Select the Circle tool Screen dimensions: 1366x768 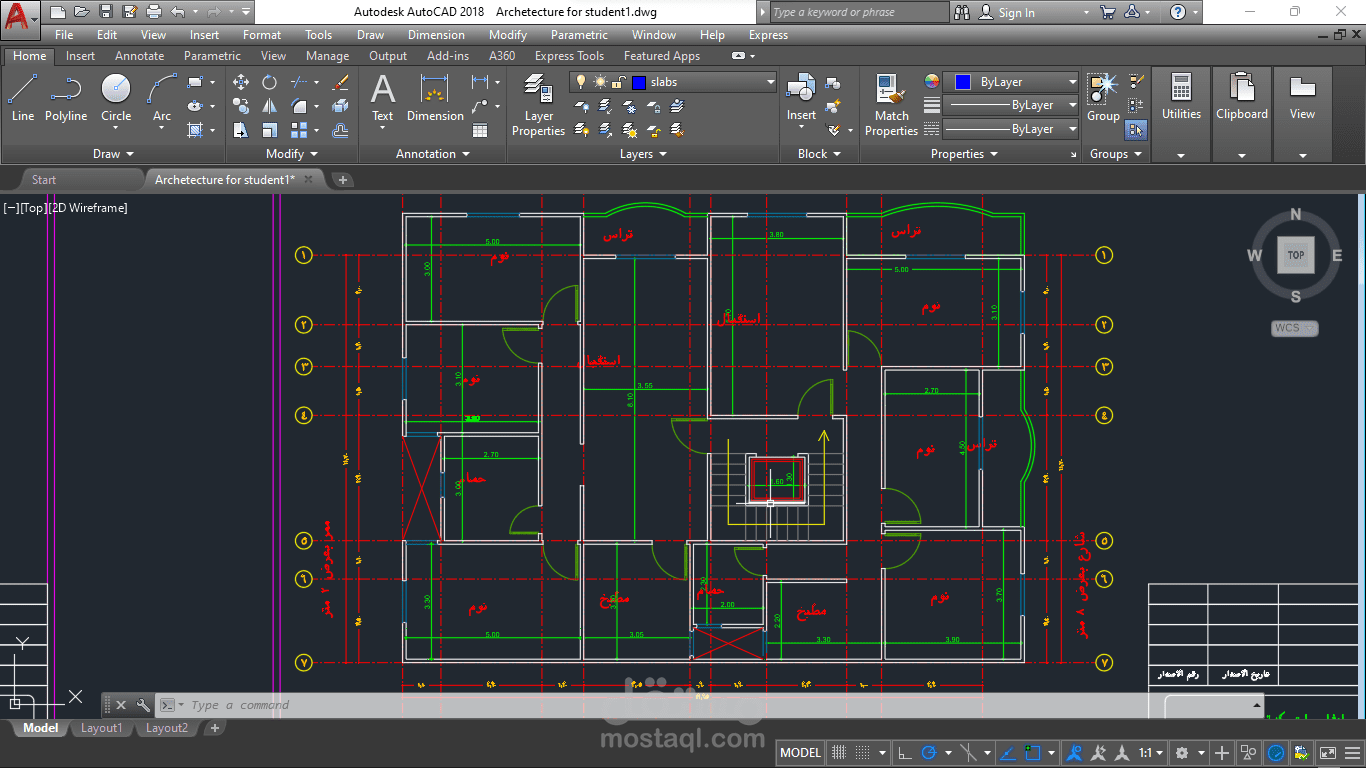coord(116,98)
